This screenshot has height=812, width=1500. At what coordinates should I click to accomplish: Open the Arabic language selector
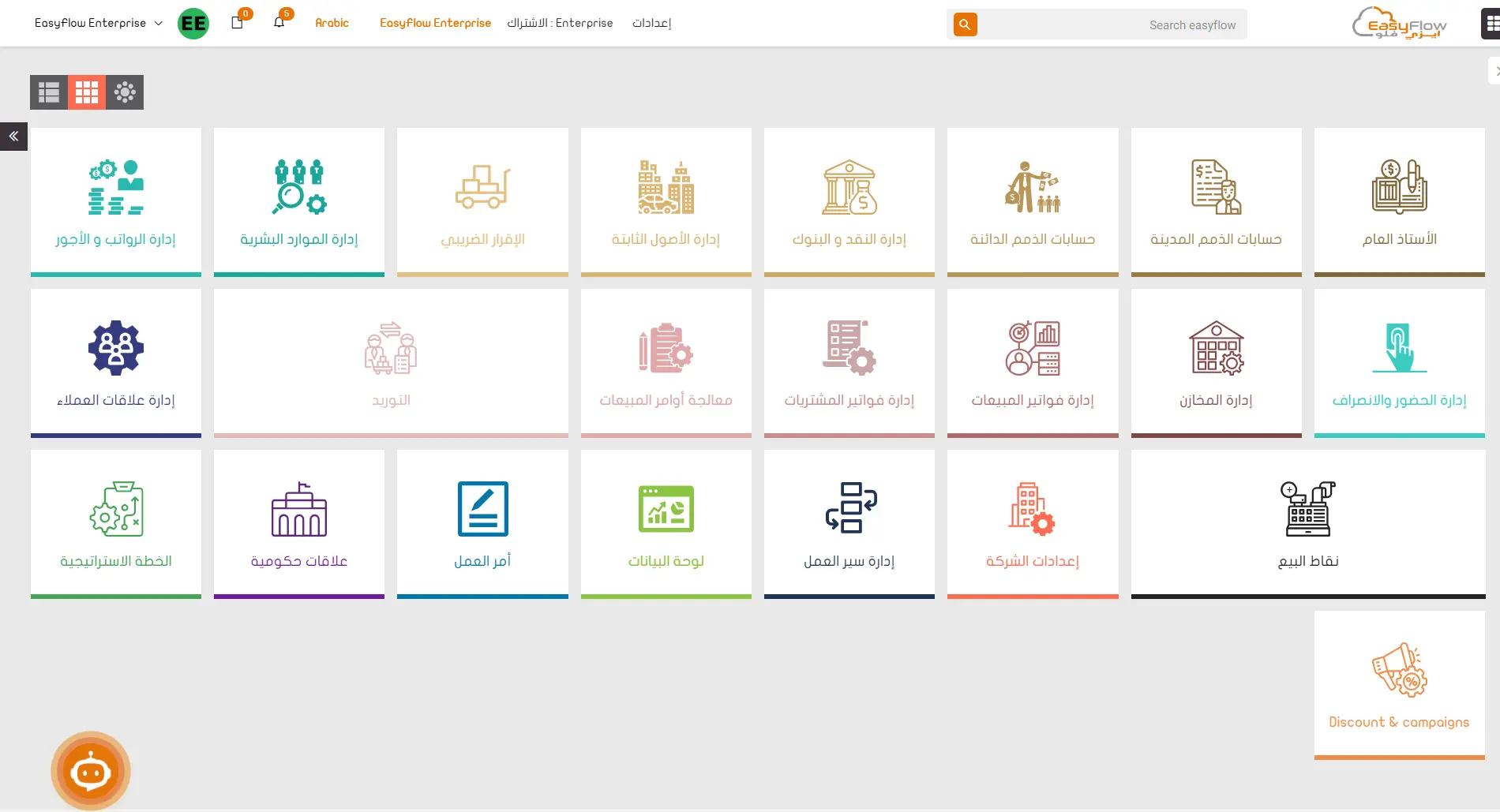(x=332, y=23)
